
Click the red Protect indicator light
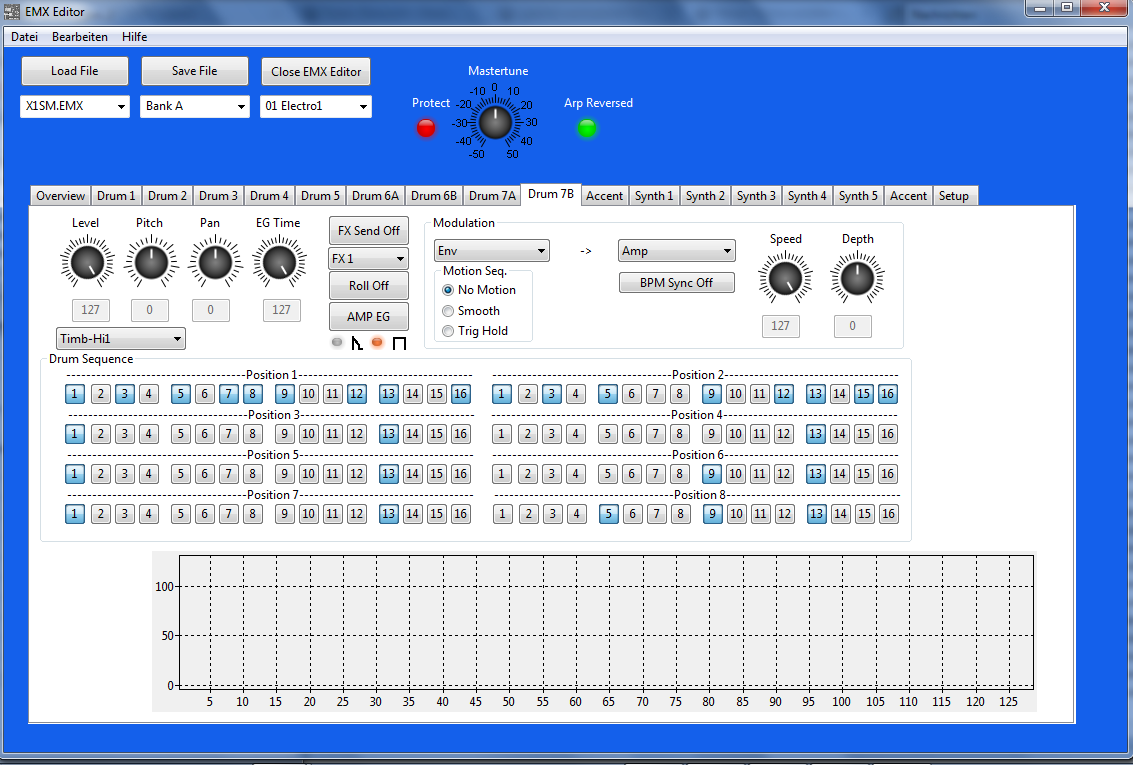426,129
